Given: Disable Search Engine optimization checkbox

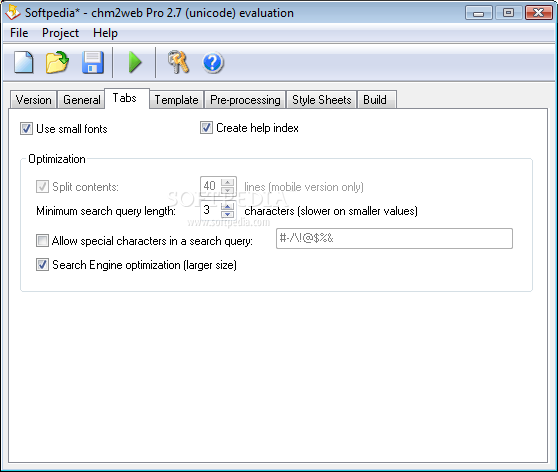Looking at the screenshot, I should tap(42, 264).
